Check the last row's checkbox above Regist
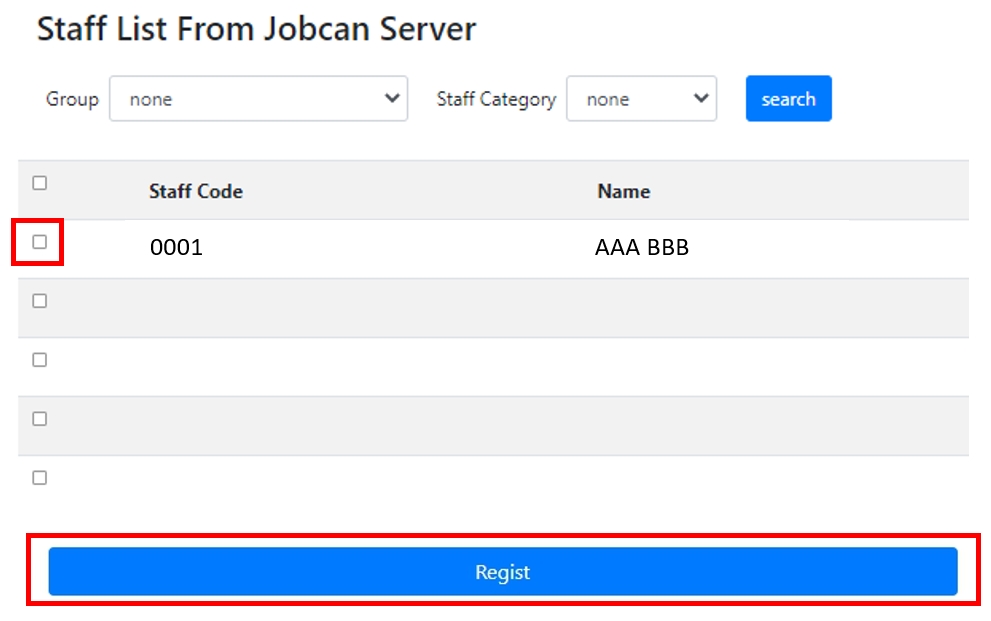This screenshot has width=991, height=621. (40, 478)
